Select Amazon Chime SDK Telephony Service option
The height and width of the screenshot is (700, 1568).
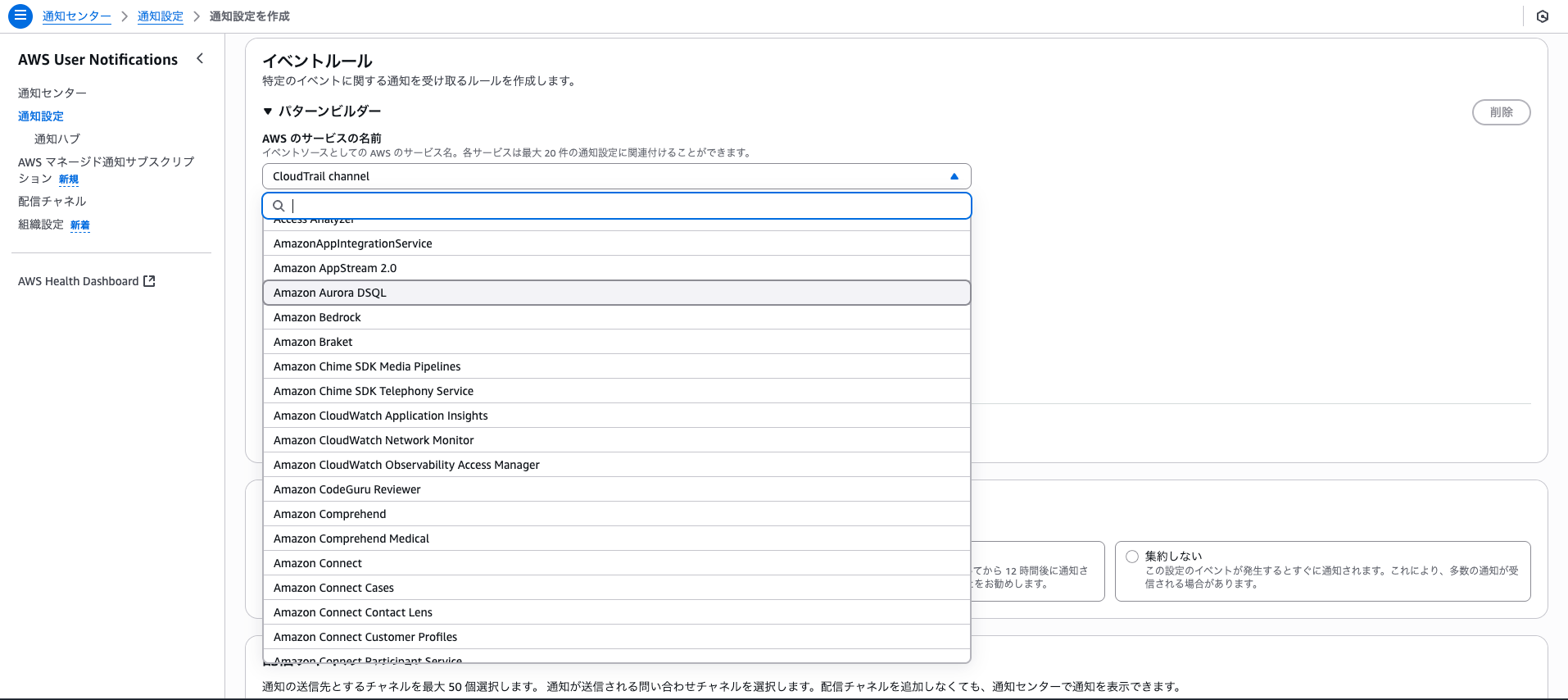(x=616, y=391)
